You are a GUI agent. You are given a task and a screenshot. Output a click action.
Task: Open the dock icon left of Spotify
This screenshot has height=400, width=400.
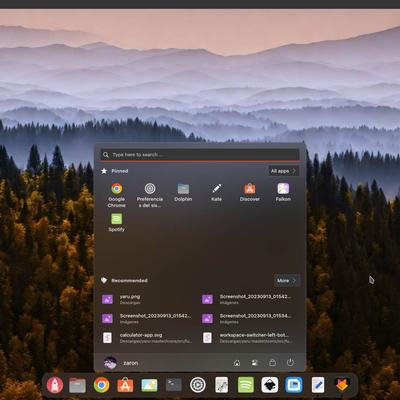point(222,385)
